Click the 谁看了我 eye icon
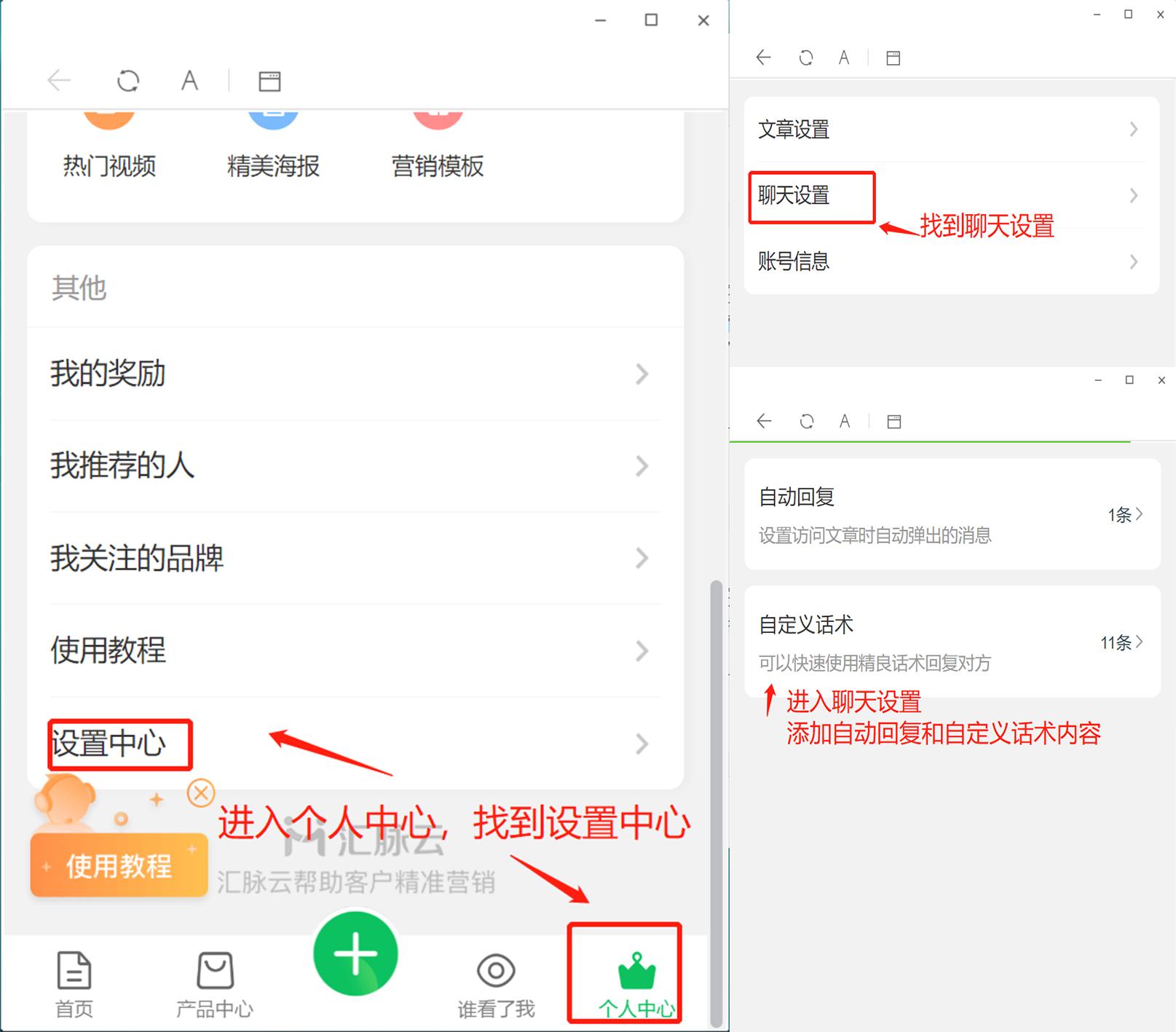 pyautogui.click(x=496, y=972)
